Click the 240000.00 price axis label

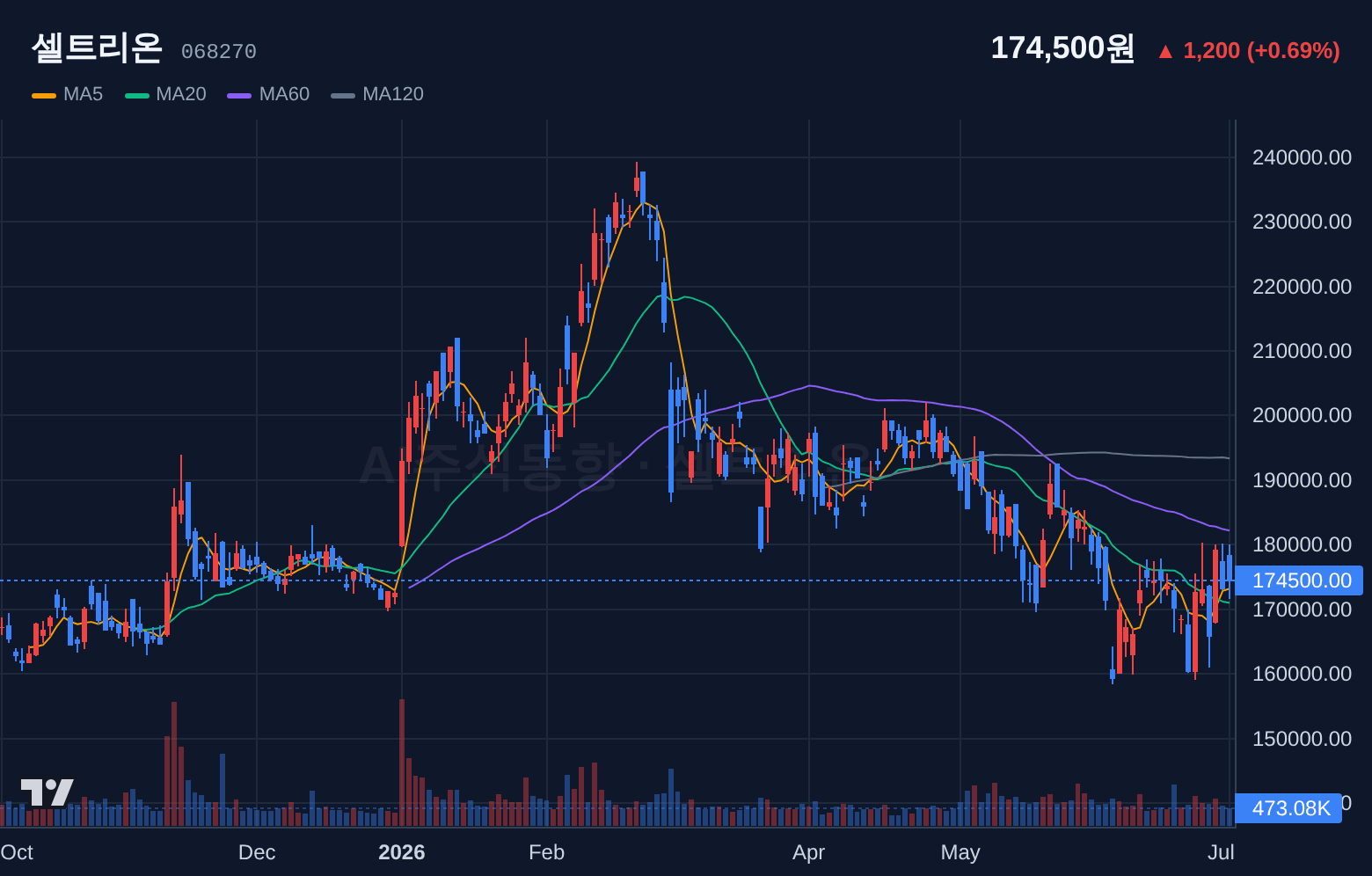(1302, 157)
